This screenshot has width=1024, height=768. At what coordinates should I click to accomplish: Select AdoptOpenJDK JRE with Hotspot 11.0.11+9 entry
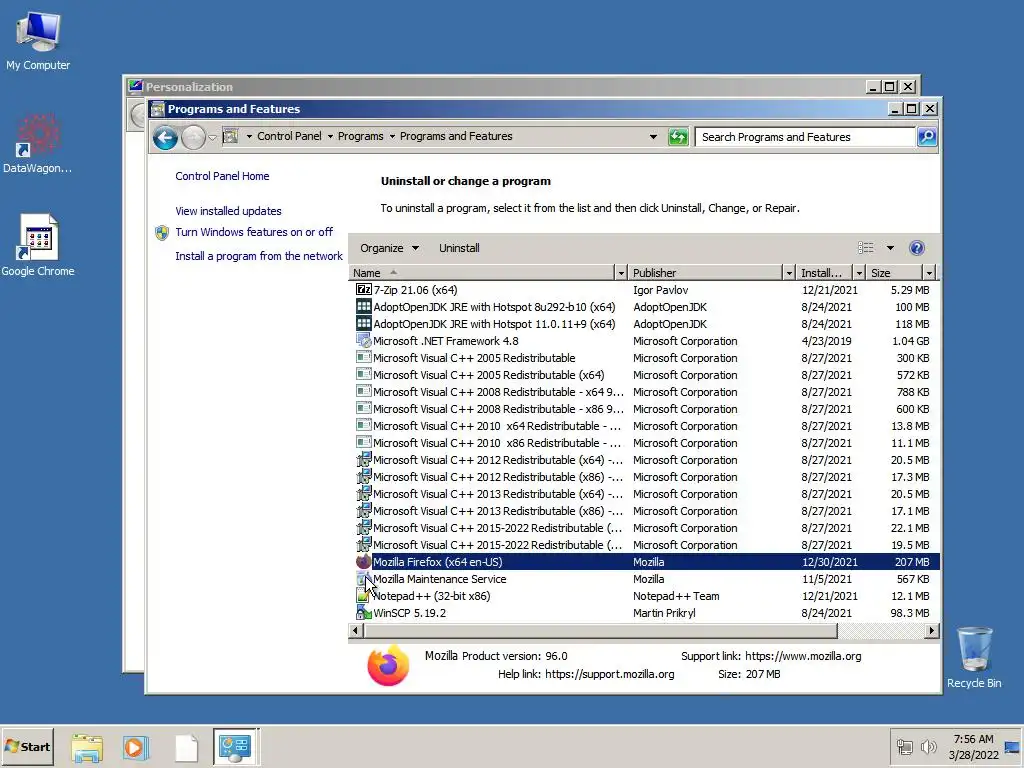tap(644, 324)
